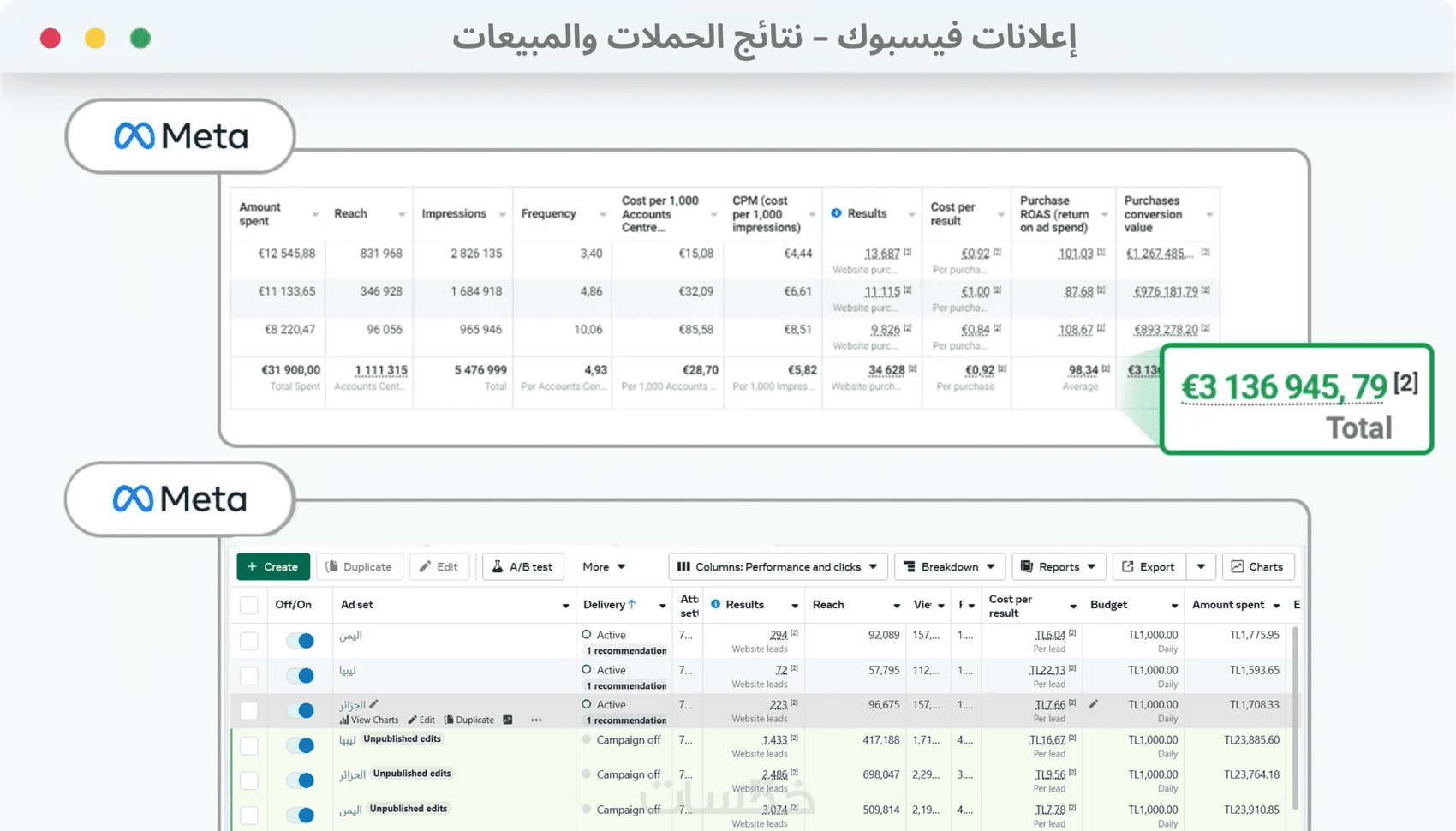Open the Cost per 1,000 Accounts Centre dropdown
This screenshot has height=831, width=1456.
[713, 214]
